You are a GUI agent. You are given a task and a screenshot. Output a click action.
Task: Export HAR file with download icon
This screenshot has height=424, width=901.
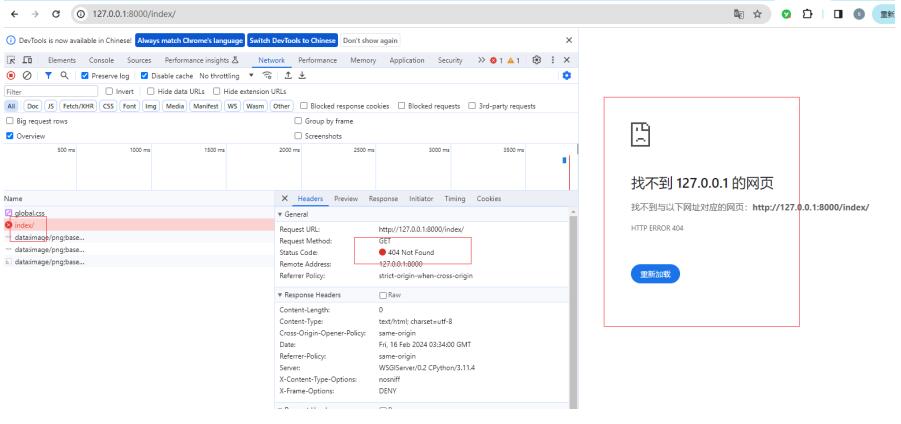pos(302,75)
